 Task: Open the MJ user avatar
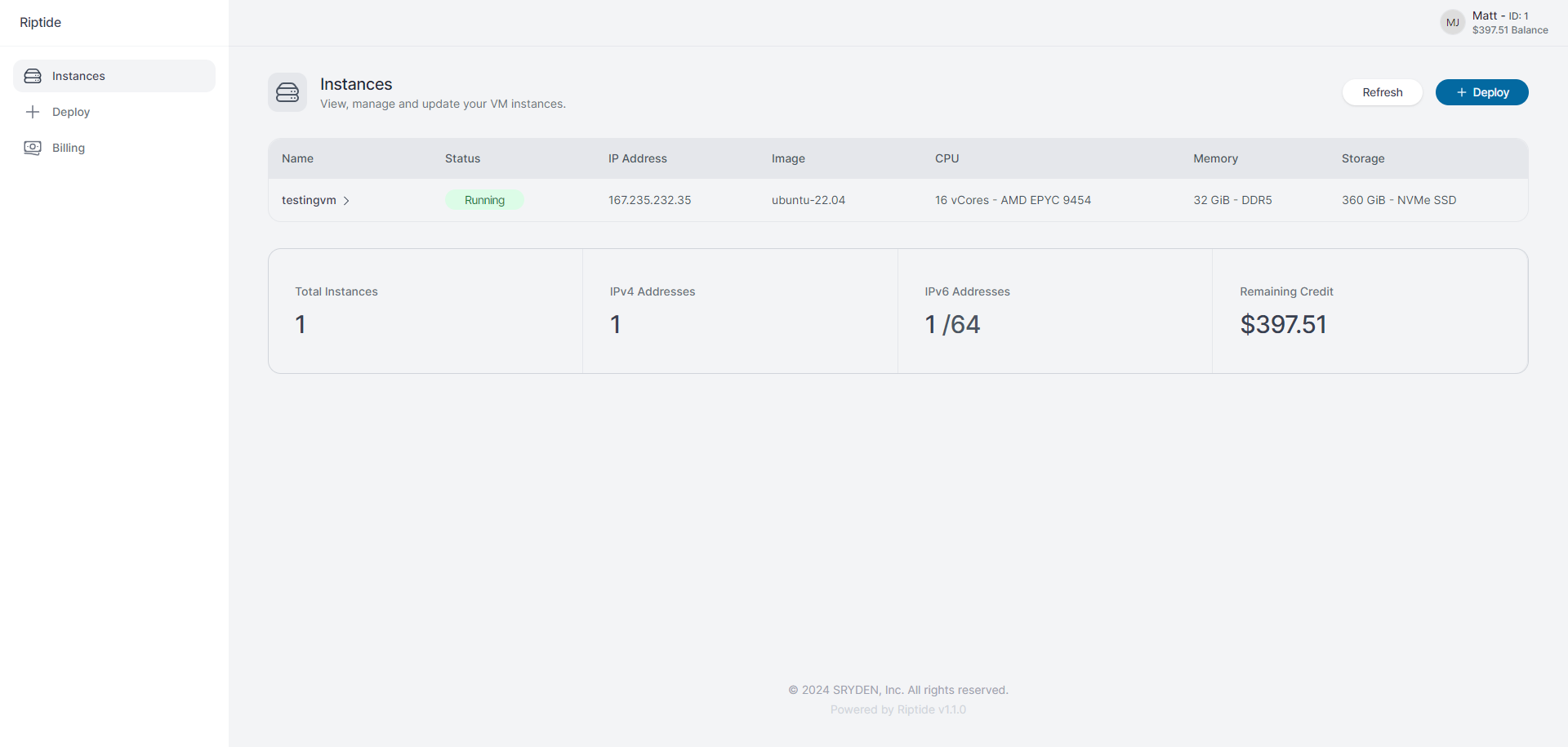tap(1452, 23)
